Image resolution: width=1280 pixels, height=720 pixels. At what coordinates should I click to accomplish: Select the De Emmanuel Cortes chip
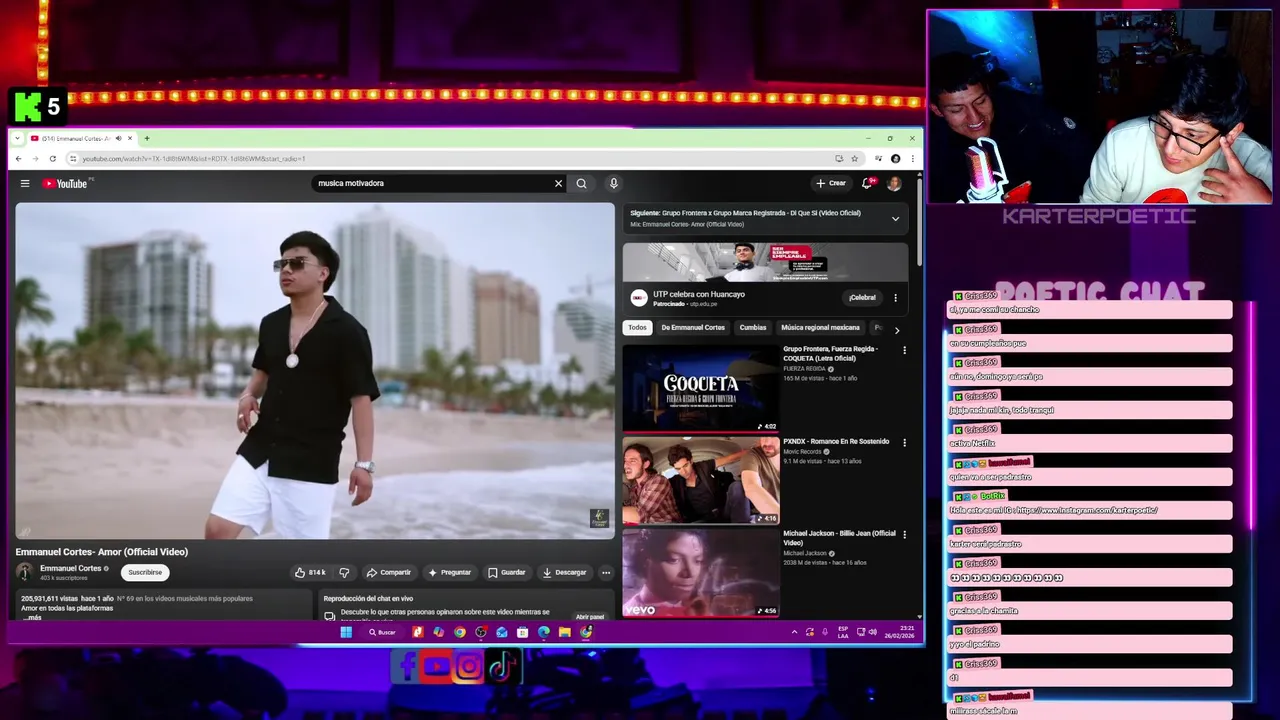pyautogui.click(x=693, y=328)
